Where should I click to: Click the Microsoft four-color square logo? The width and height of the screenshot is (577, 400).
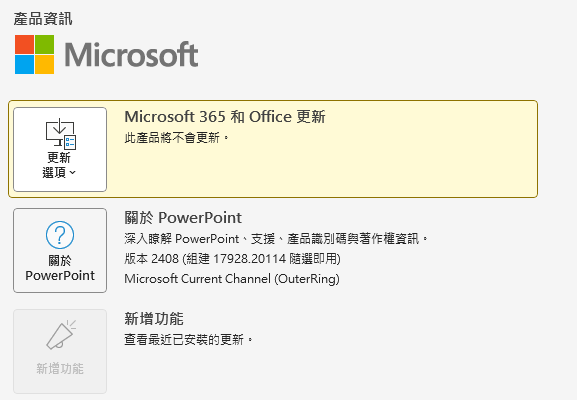pos(35,54)
